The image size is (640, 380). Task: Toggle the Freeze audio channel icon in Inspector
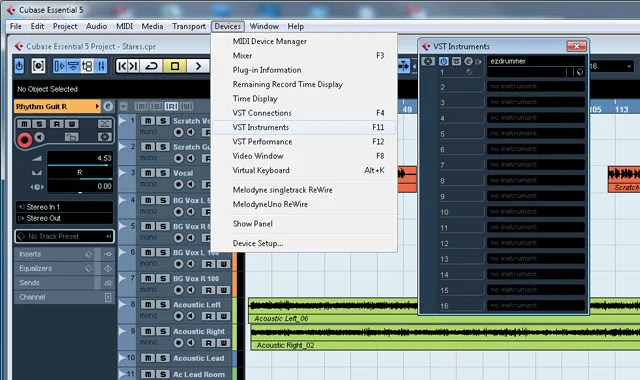(105, 137)
